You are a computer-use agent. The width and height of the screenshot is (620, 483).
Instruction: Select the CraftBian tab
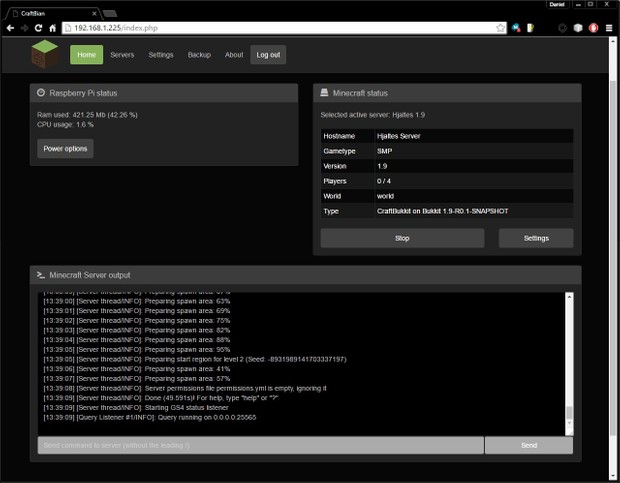tap(51, 13)
